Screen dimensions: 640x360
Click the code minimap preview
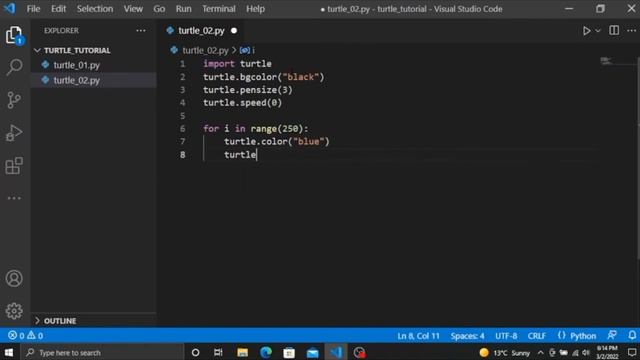(x=606, y=61)
